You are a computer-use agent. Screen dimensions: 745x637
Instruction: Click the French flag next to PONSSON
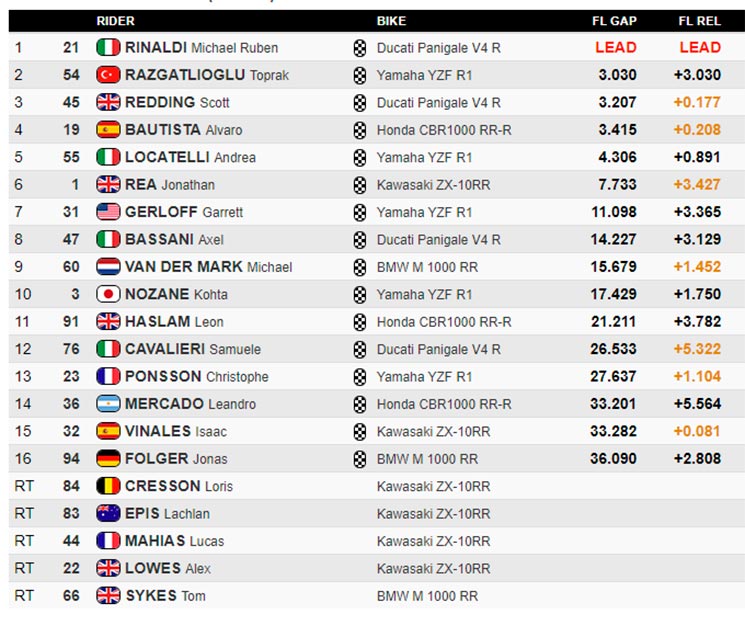pos(108,377)
